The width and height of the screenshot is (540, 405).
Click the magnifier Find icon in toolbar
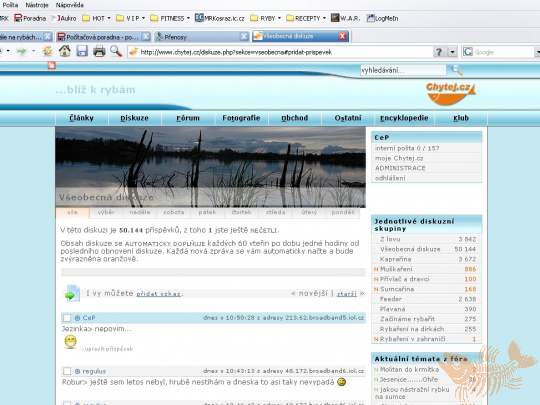[x=116, y=52]
